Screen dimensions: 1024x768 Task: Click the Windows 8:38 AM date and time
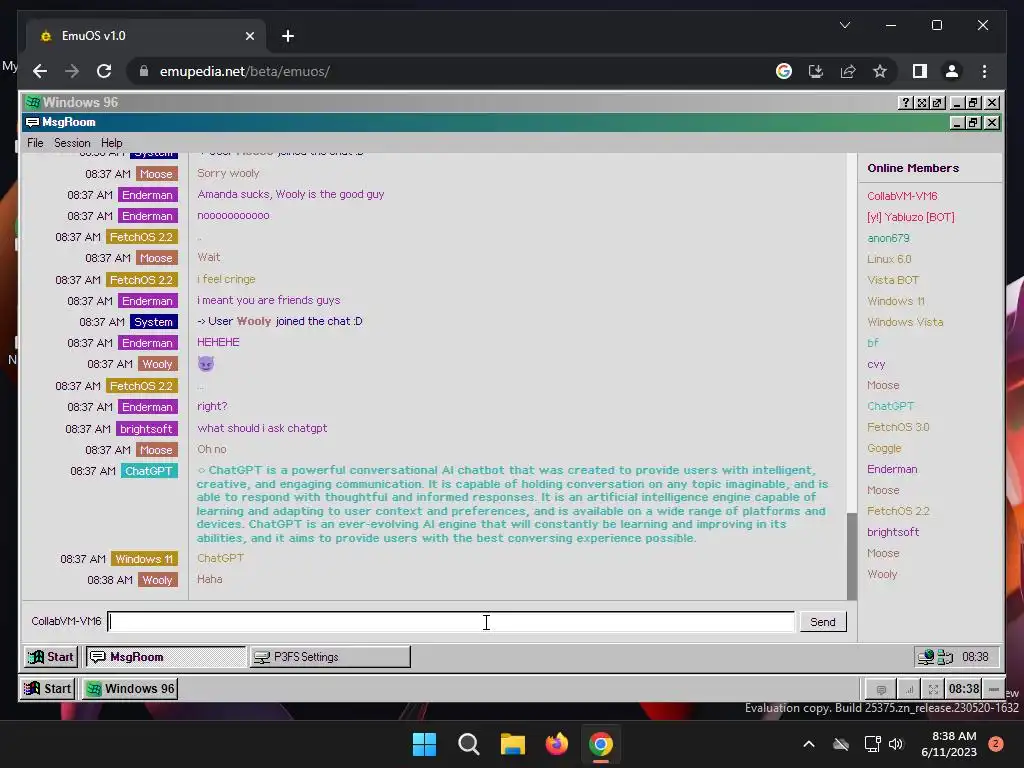click(x=949, y=744)
